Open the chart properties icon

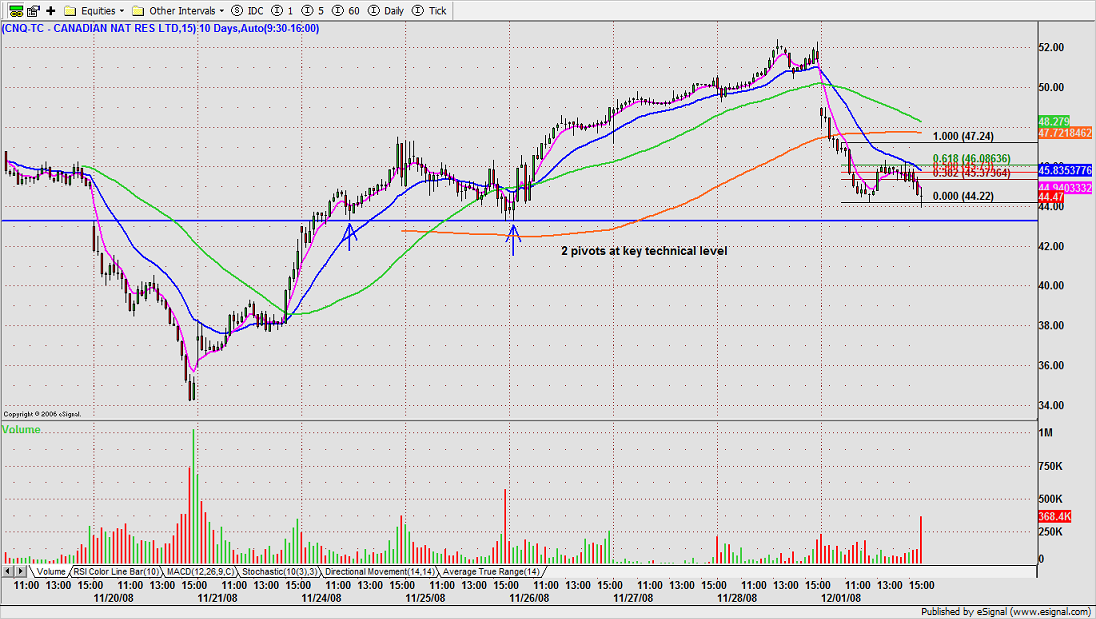coord(33,10)
